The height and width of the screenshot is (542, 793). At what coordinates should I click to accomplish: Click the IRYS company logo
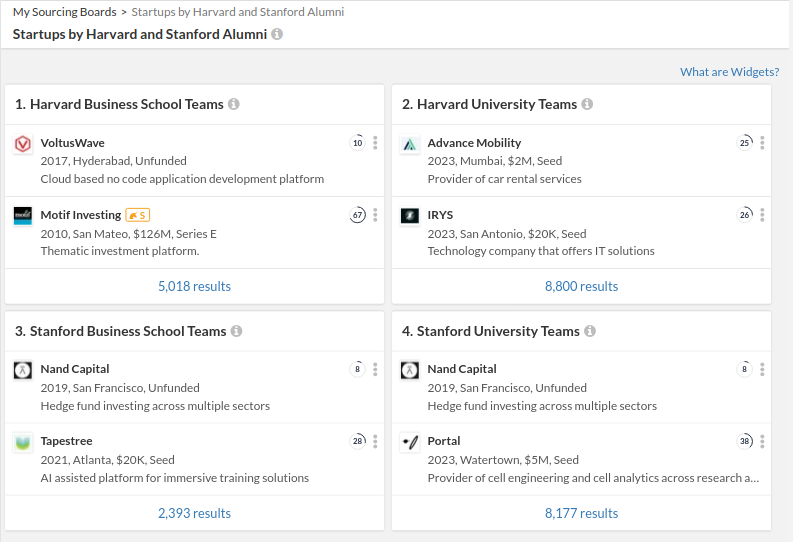pyautogui.click(x=409, y=216)
